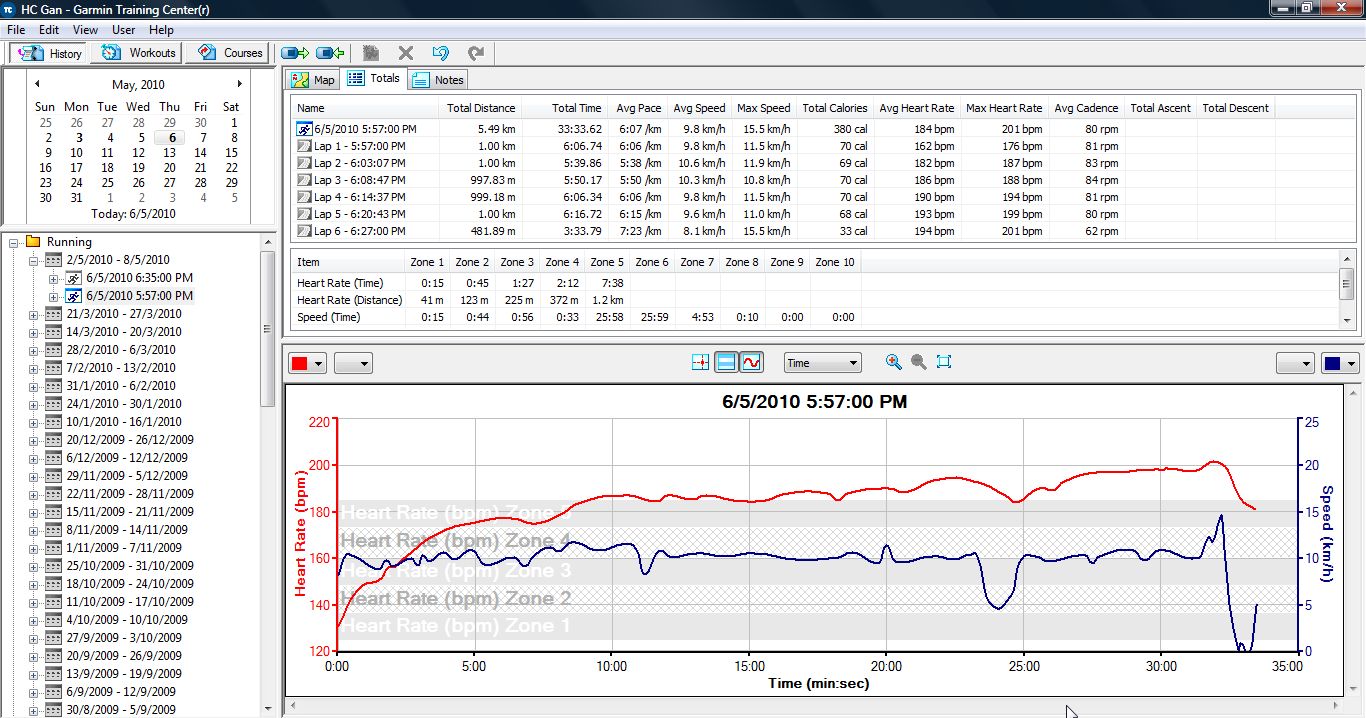1366x718 pixels.
Task: Sort by Total Distance column header
Action: (x=480, y=108)
